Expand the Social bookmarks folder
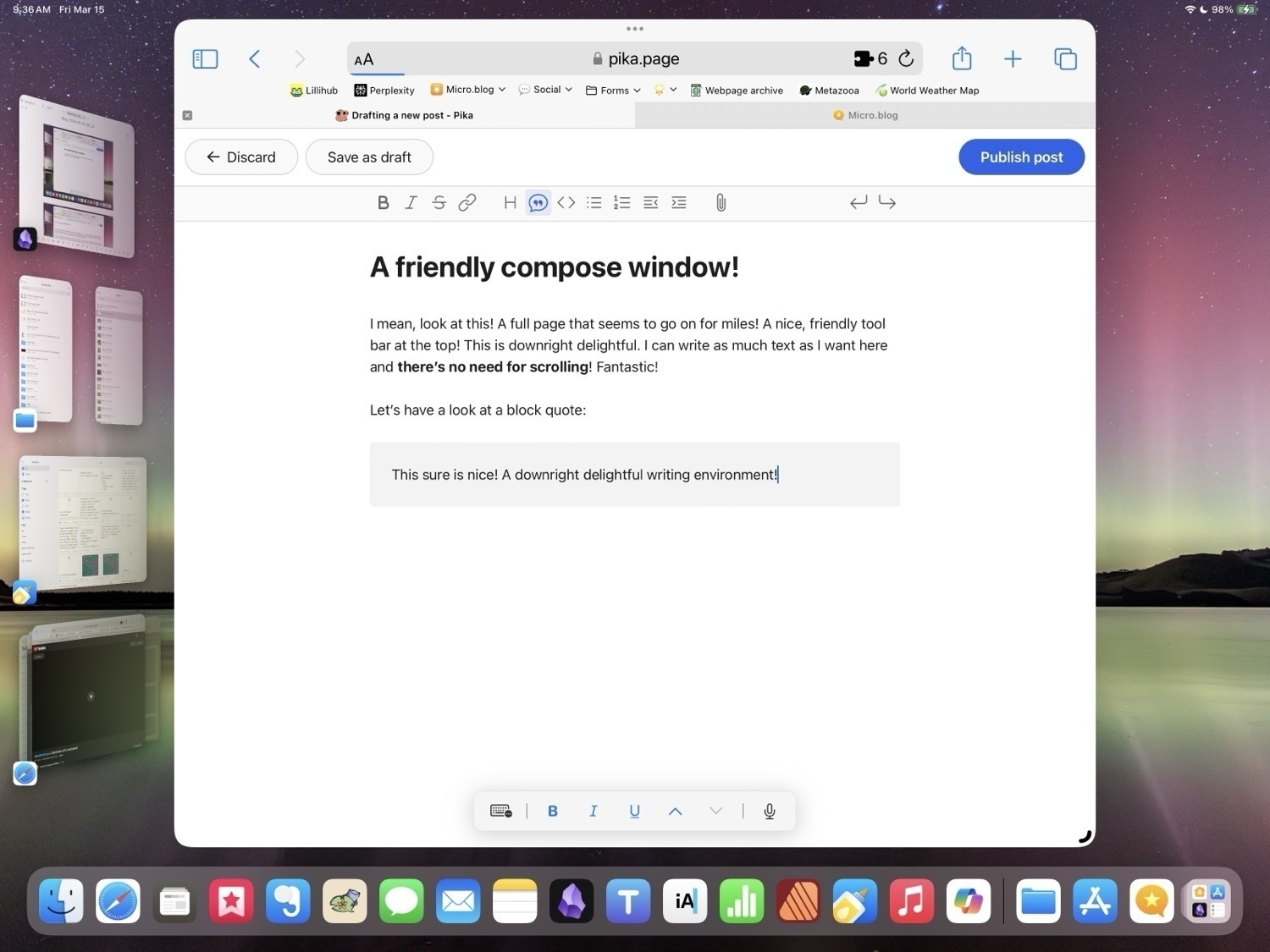 [545, 90]
